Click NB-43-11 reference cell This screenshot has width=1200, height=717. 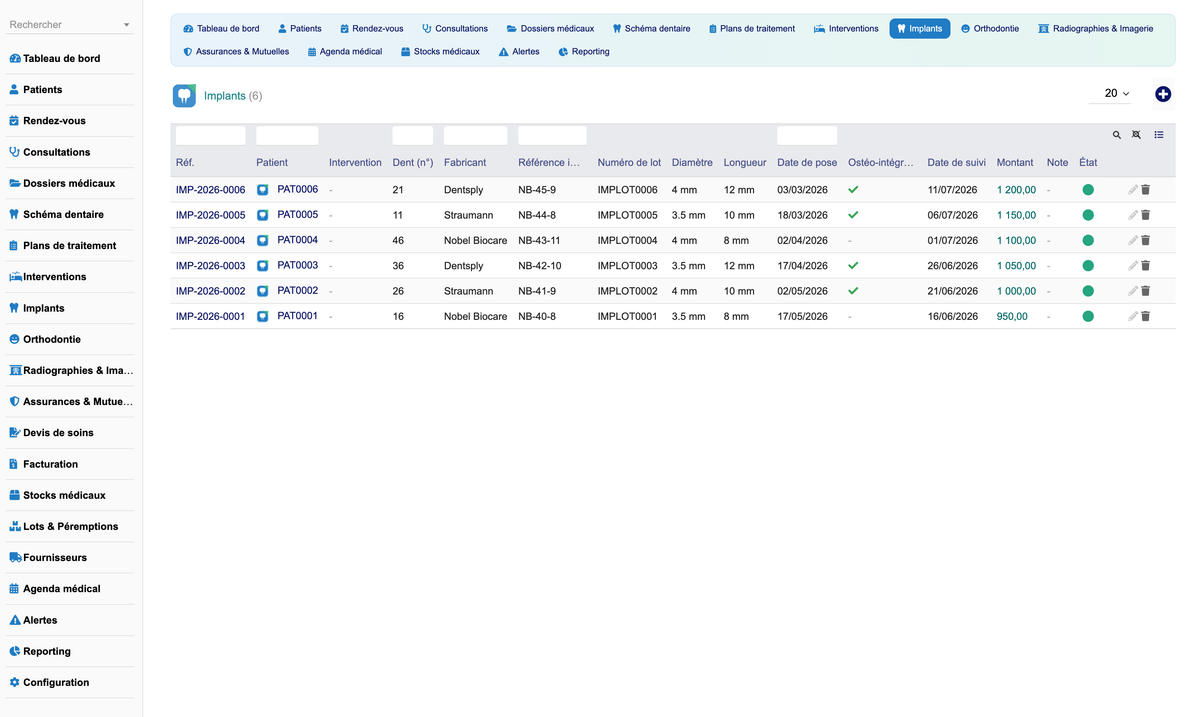point(539,240)
